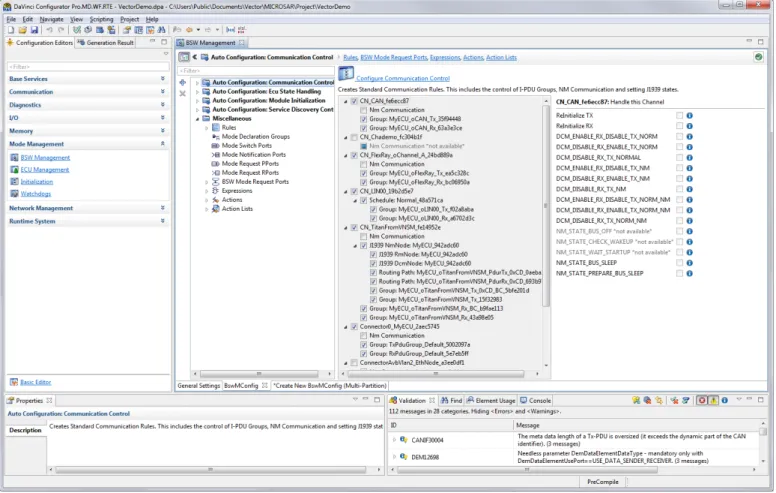The height and width of the screenshot is (493, 776).
Task: Collapse the Mode Management section
Action: tap(163, 144)
